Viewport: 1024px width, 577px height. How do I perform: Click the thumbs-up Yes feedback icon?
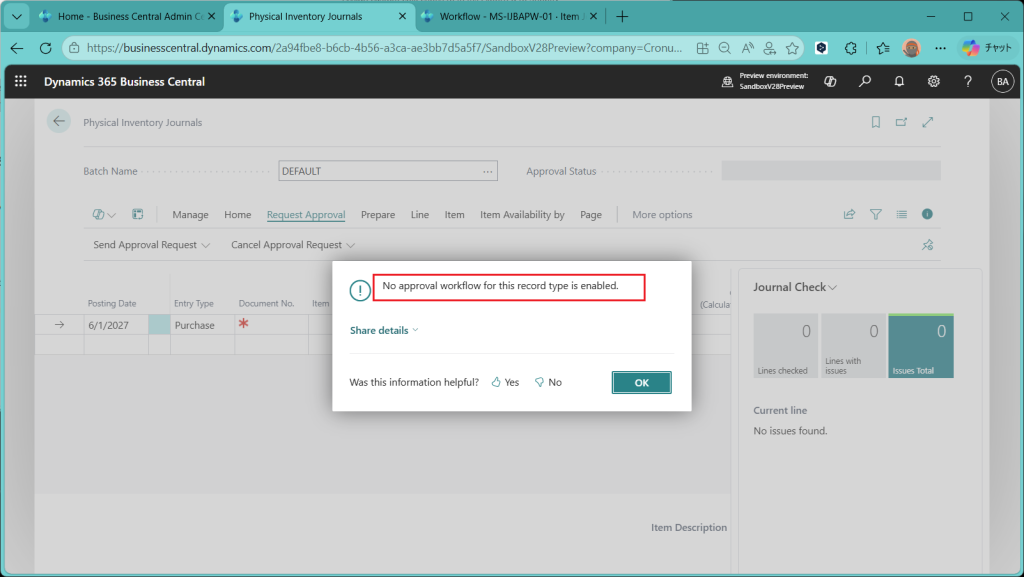[x=497, y=382]
